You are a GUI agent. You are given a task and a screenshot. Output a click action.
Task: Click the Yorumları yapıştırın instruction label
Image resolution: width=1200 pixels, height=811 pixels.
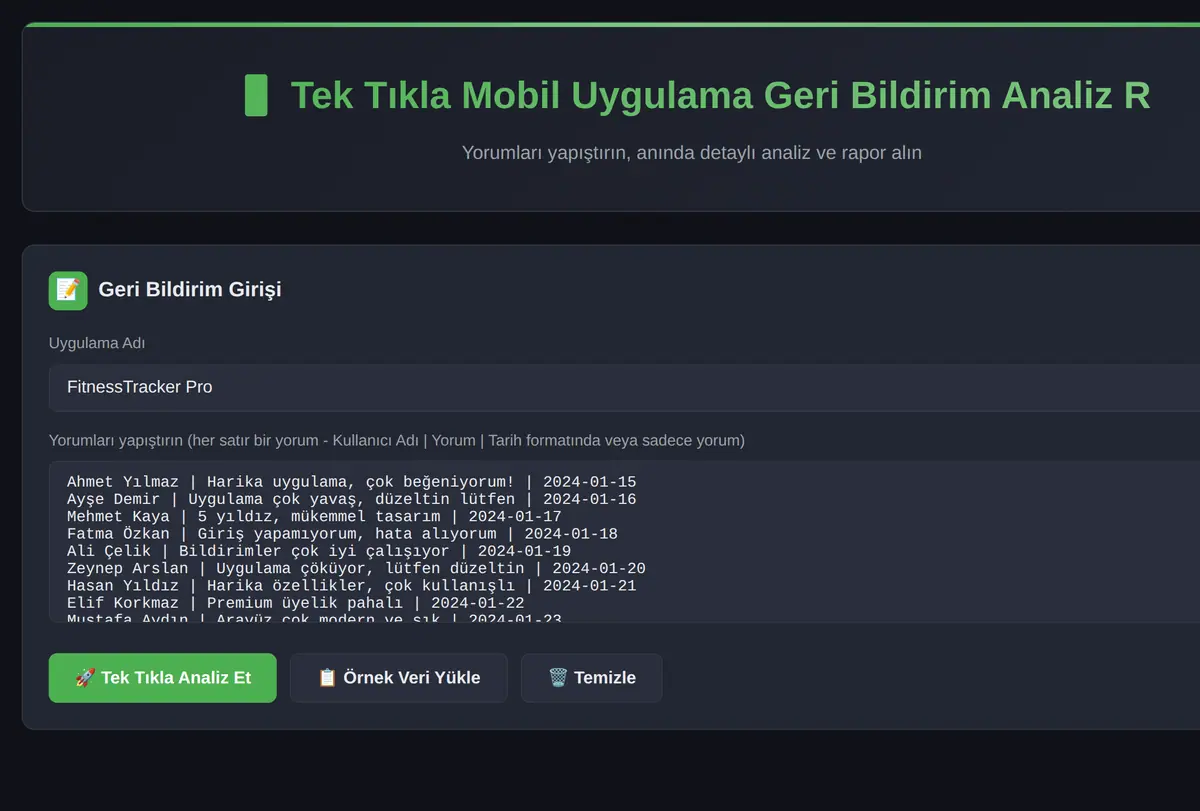397,440
